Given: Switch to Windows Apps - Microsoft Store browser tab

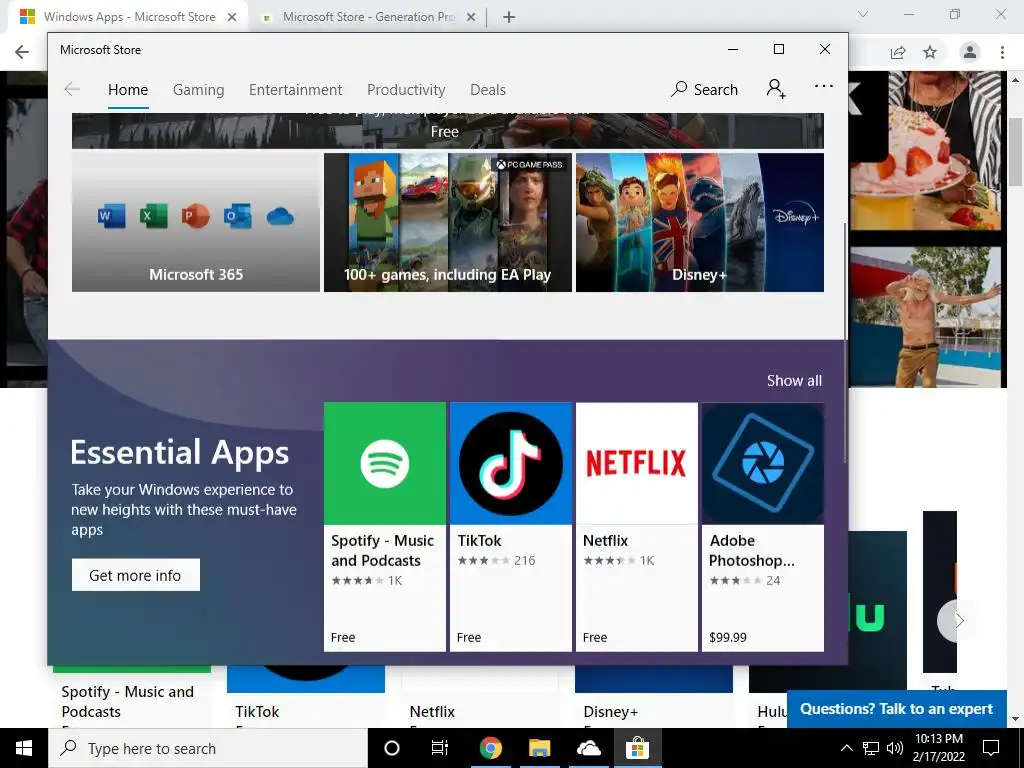Looking at the screenshot, I should click(x=129, y=17).
